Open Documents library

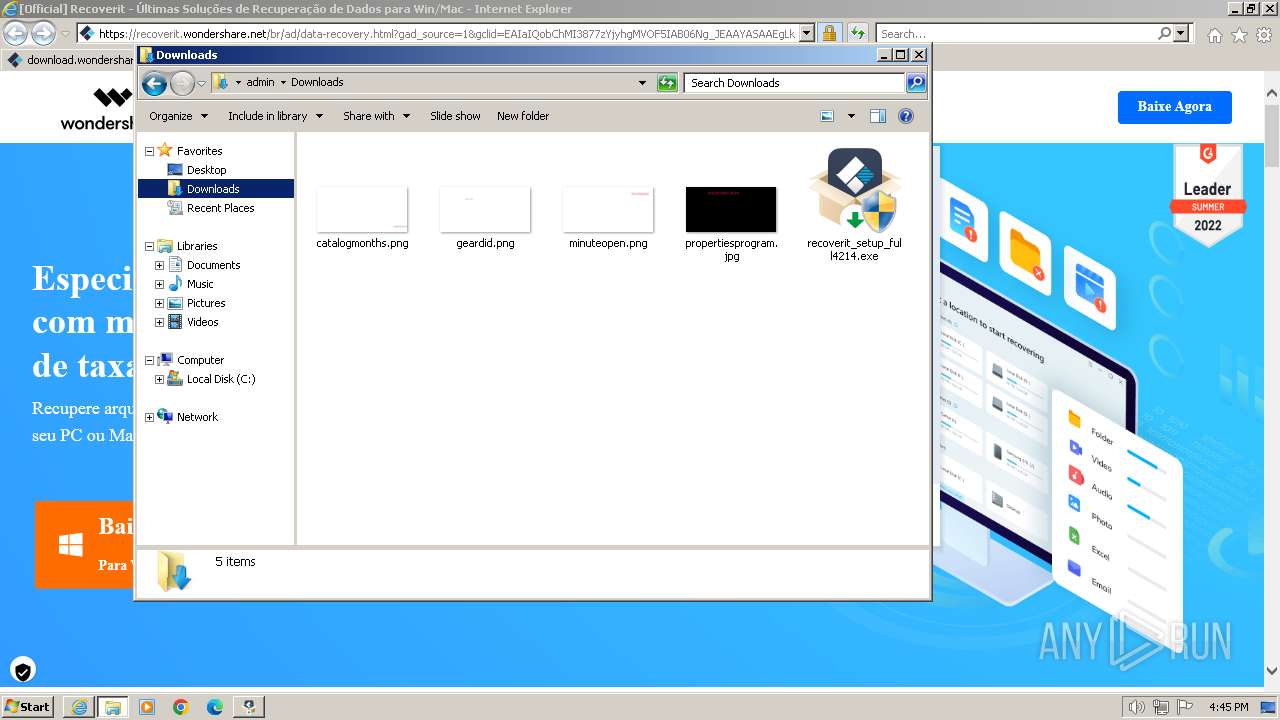213,265
